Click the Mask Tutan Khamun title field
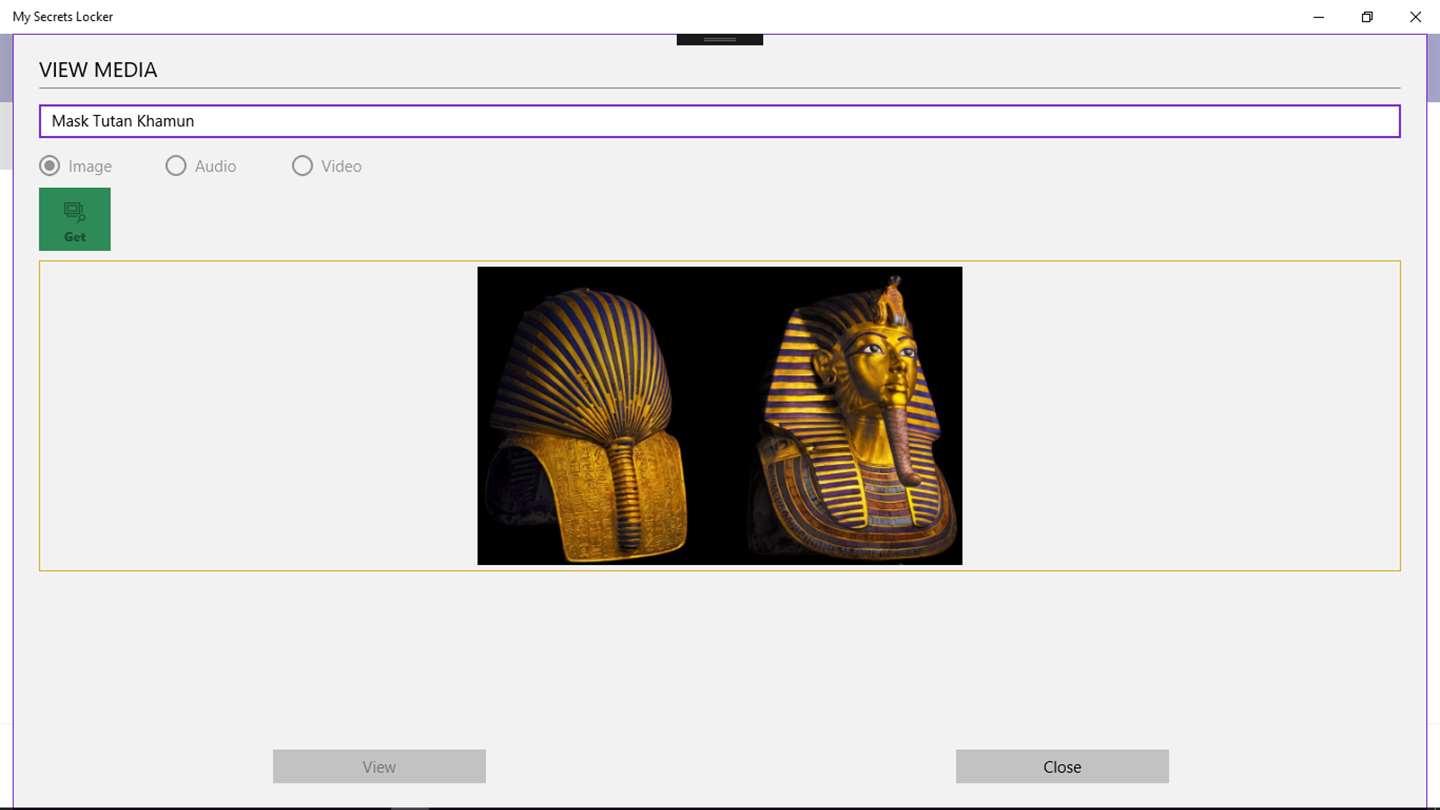The width and height of the screenshot is (1440, 810). (x=720, y=121)
